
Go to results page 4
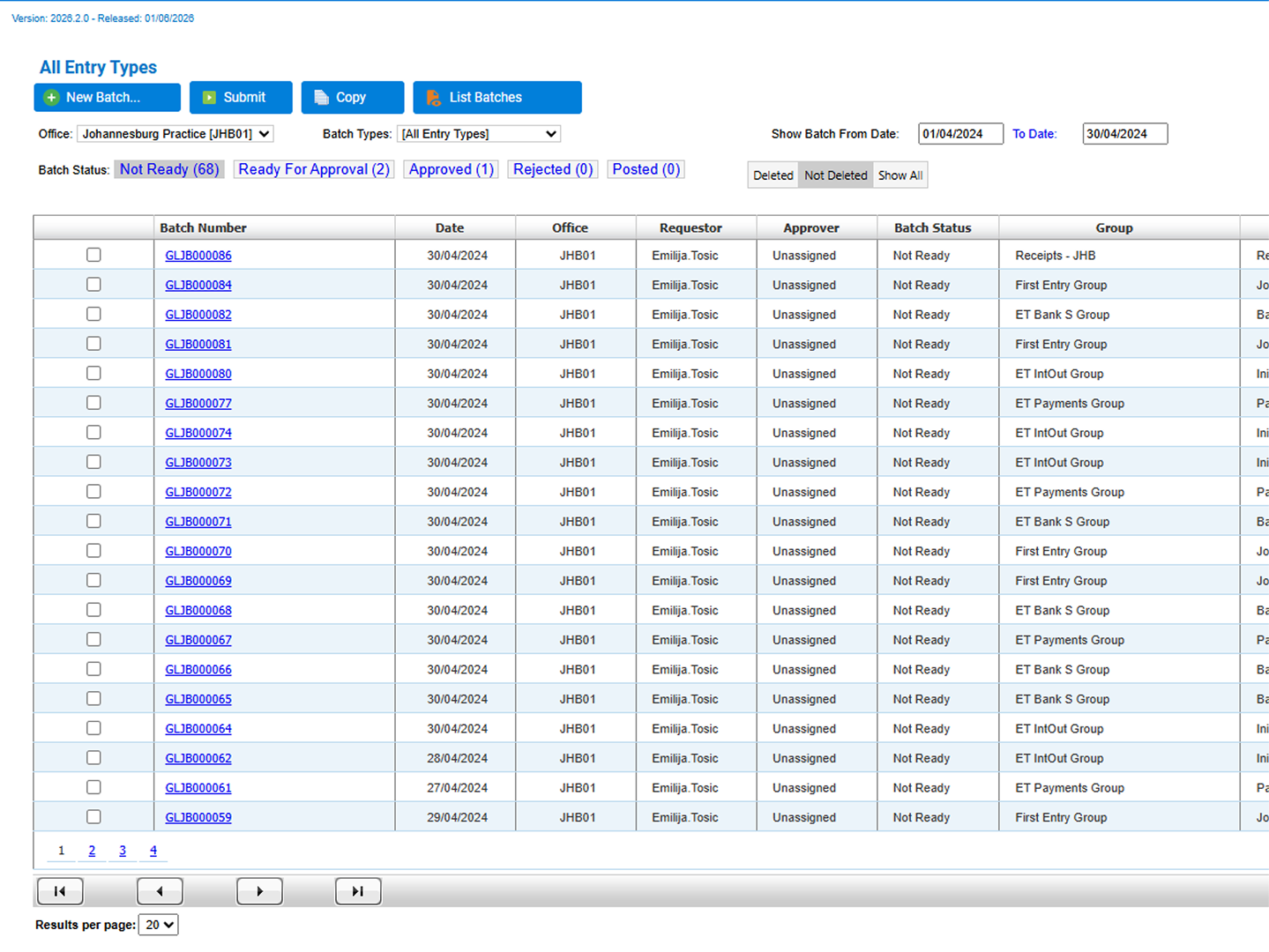tap(153, 851)
